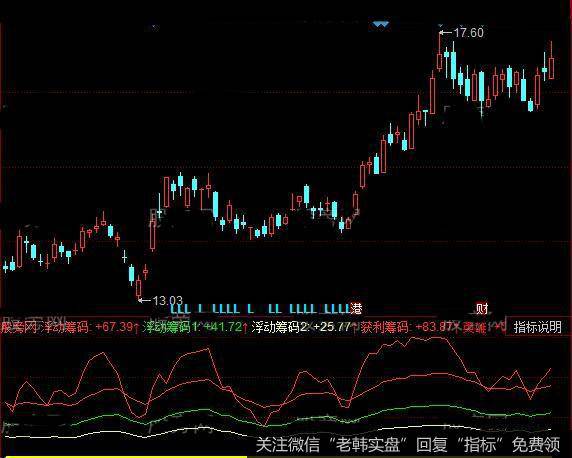Viewport: 572px width, 458px height.
Task: Select the 浮动筹码 +67.39 indicator readout
Action: 90,327
